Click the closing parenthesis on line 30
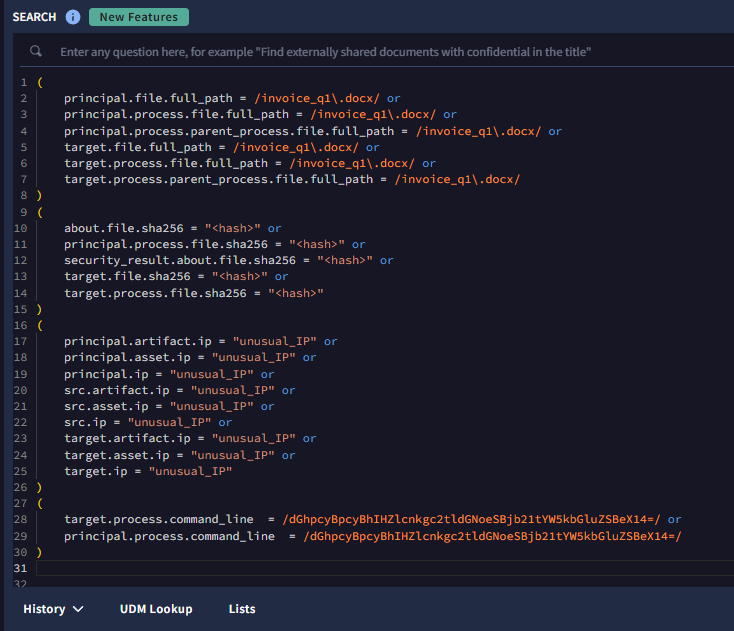Viewport: 734px width, 631px height. [39, 552]
